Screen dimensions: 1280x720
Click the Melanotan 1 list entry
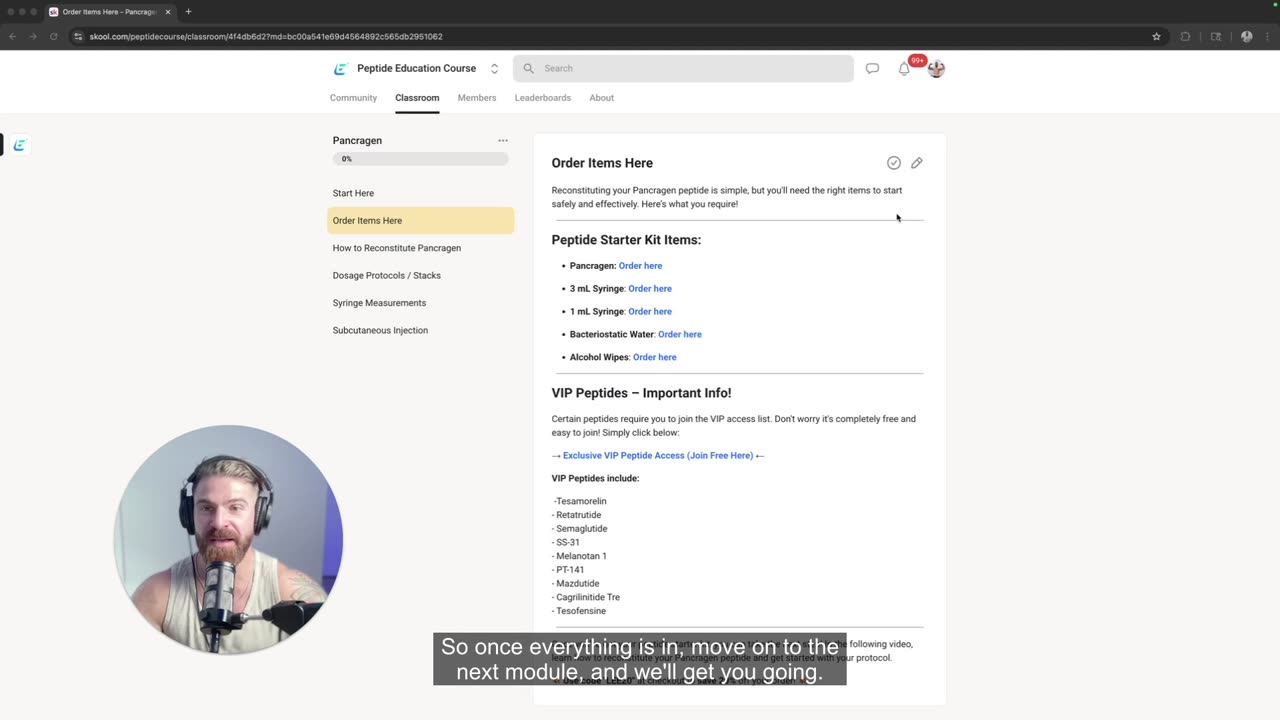click(579, 556)
